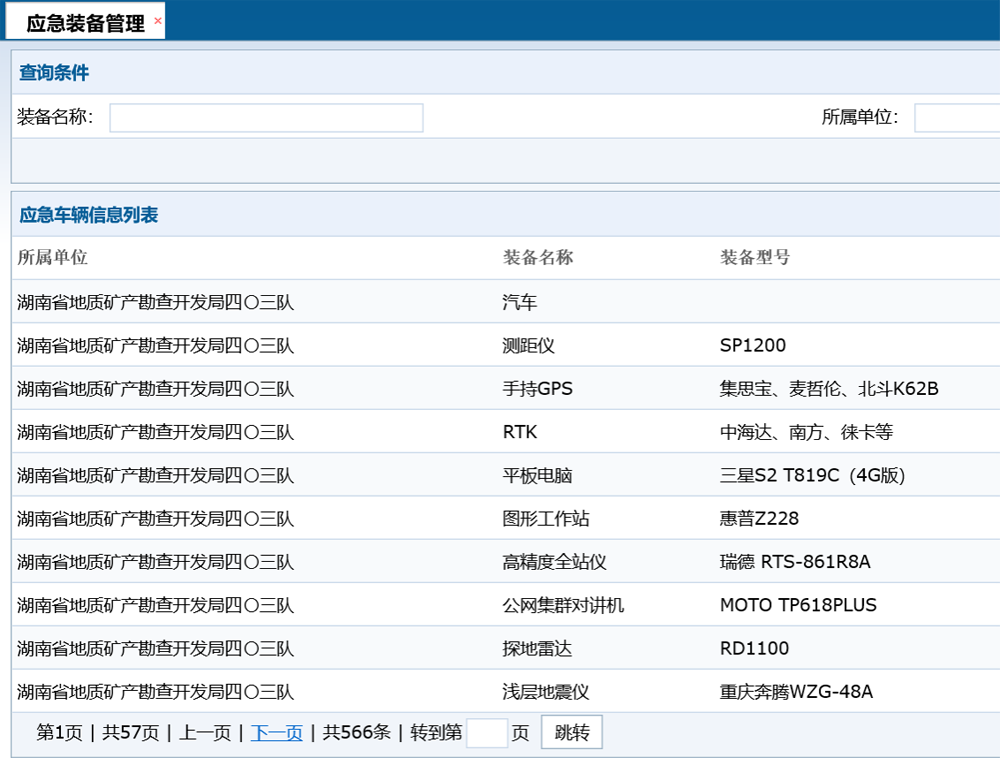The height and width of the screenshot is (758, 1000).
Task: Click the page number input before 页
Action: tap(487, 732)
